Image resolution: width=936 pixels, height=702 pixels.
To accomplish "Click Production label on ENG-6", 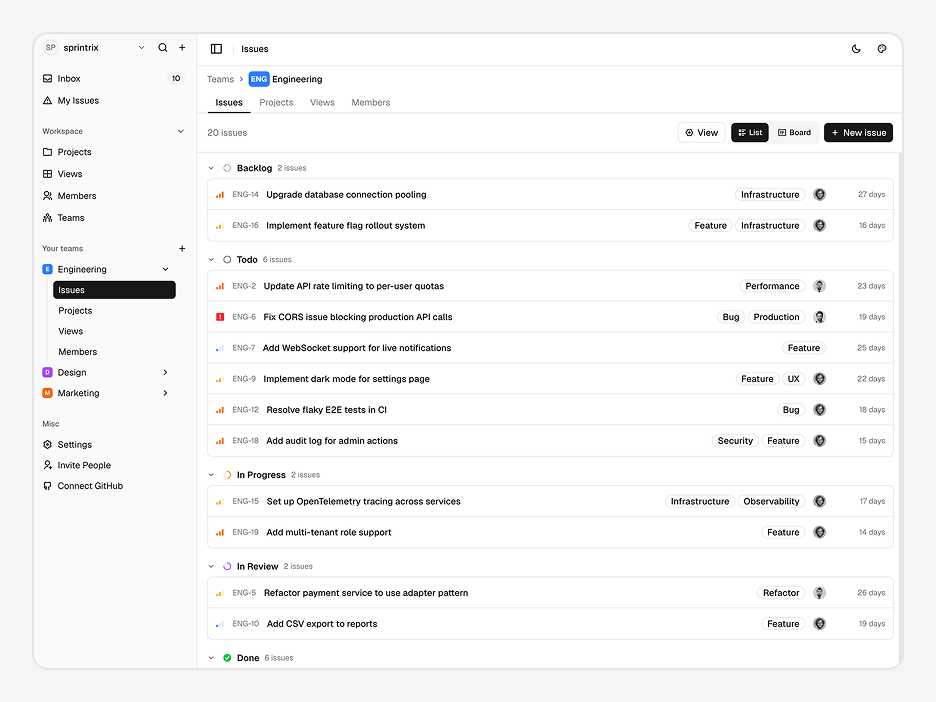I will (776, 317).
